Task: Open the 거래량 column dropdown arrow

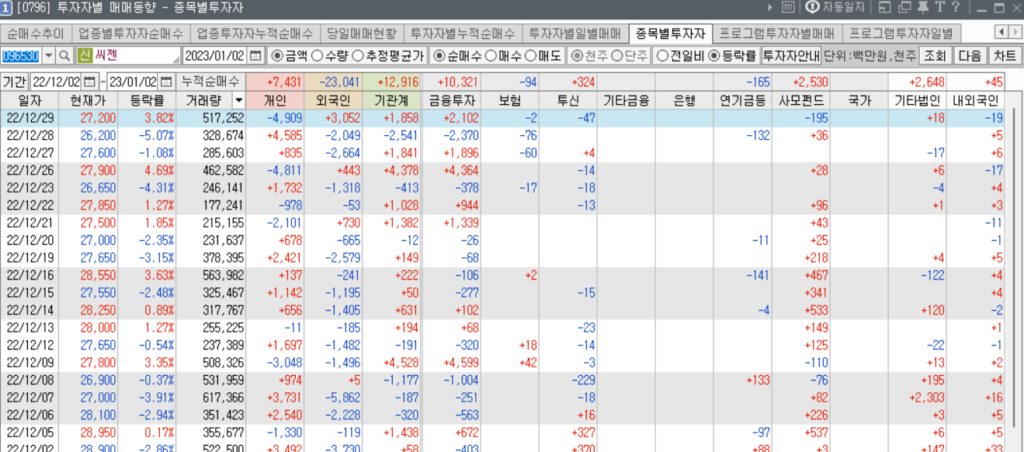Action: 237,101
